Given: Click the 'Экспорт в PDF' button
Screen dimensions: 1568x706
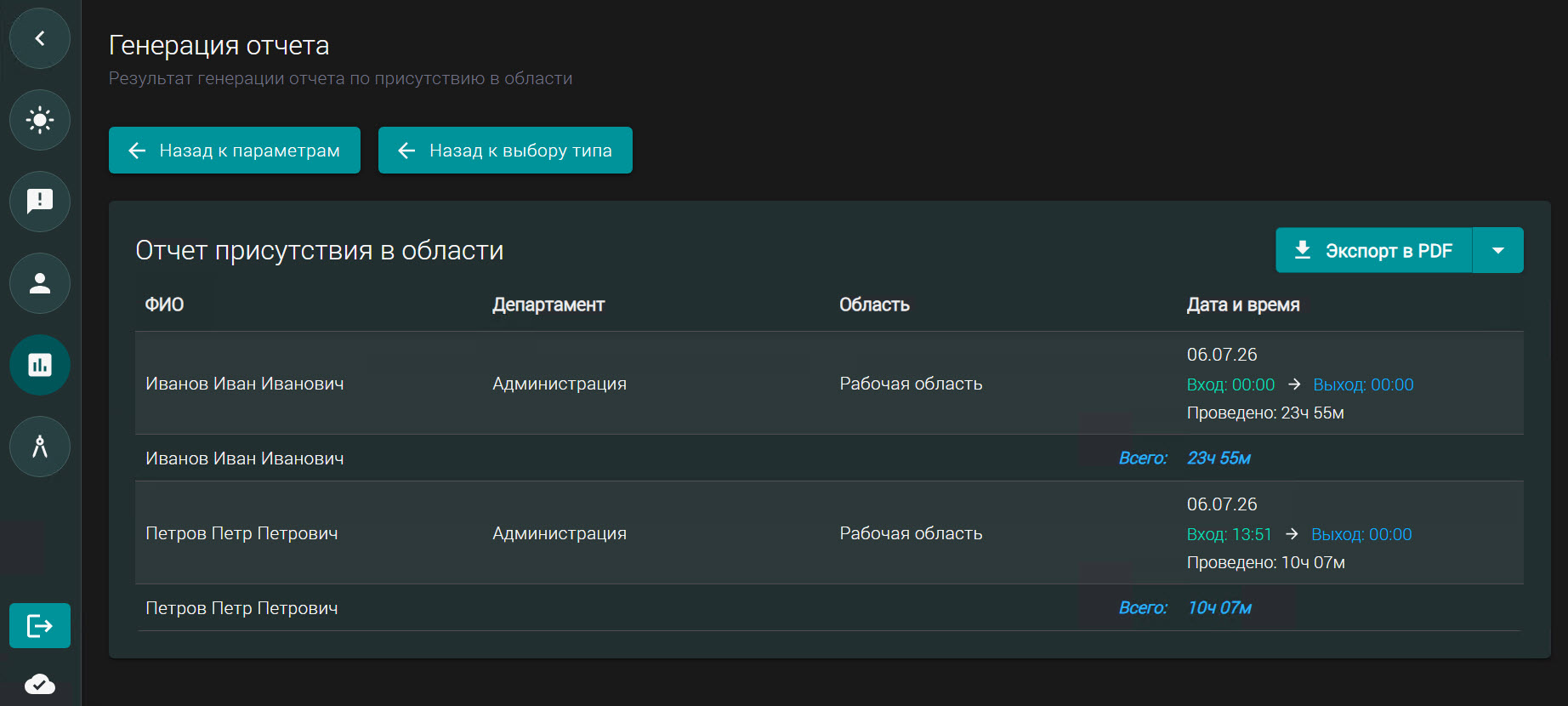Looking at the screenshot, I should tap(1373, 250).
